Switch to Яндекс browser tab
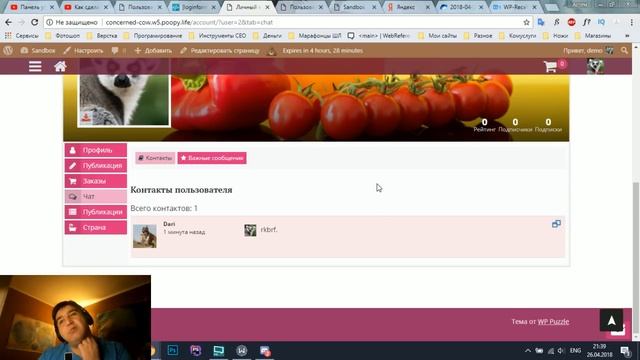The width and height of the screenshot is (640, 360). click(x=409, y=7)
